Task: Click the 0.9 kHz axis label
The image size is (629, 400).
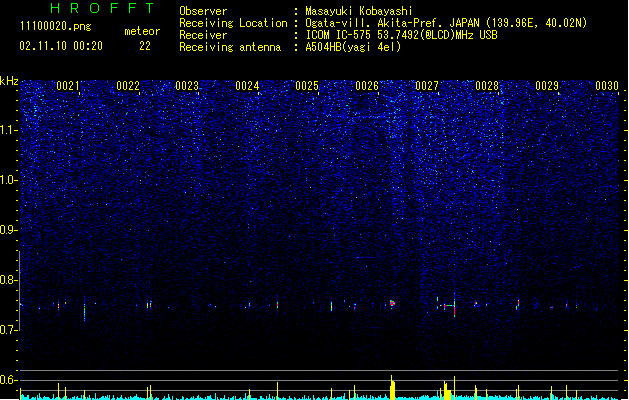Action: pos(8,230)
